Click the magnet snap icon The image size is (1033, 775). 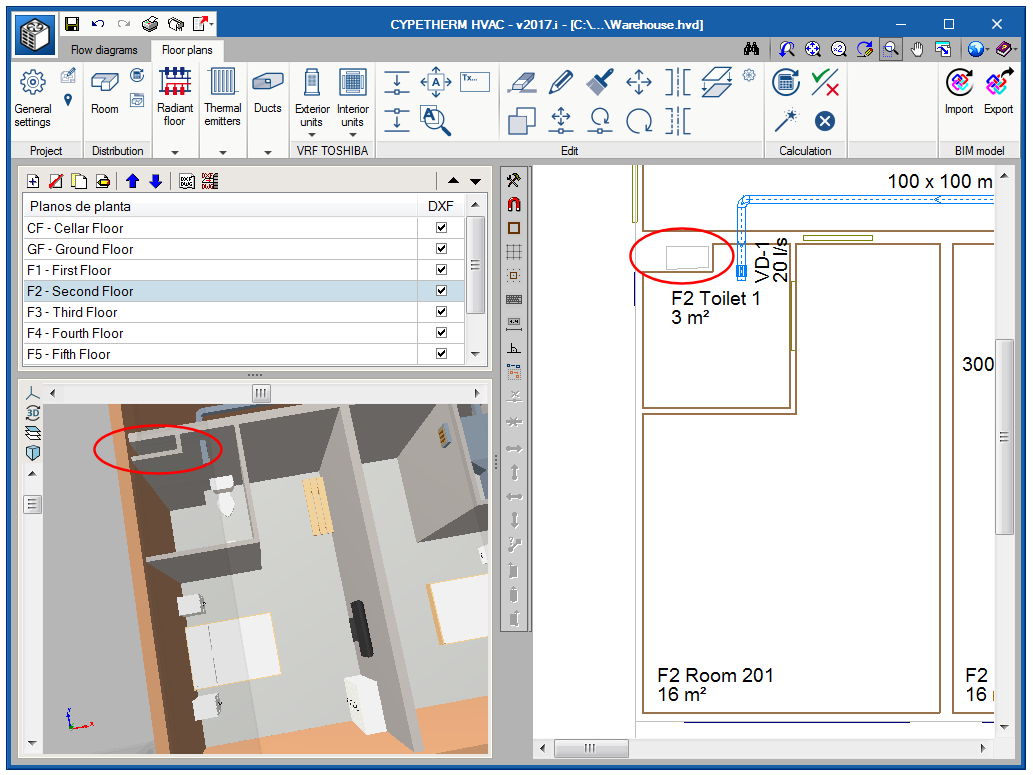pos(514,204)
